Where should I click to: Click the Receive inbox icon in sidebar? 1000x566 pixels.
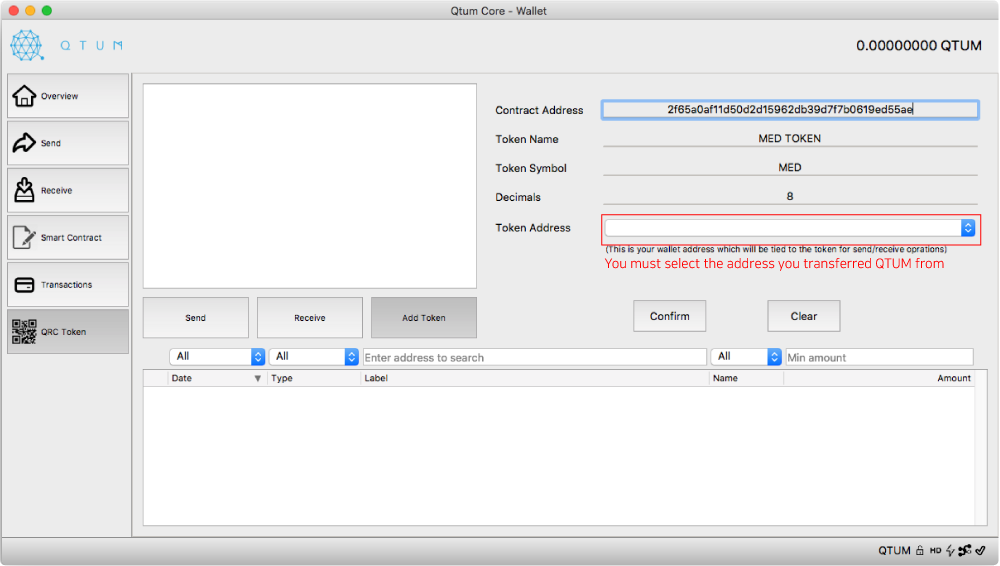coord(24,190)
